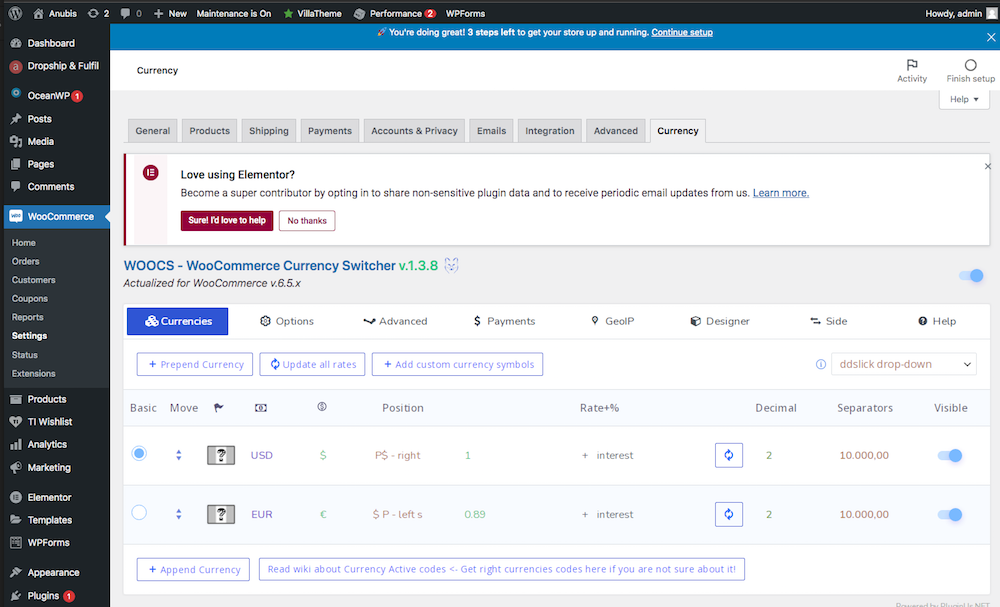Viewport: 1000px width, 607px height.
Task: Open Appearance from sidebar
Action: tap(55, 573)
